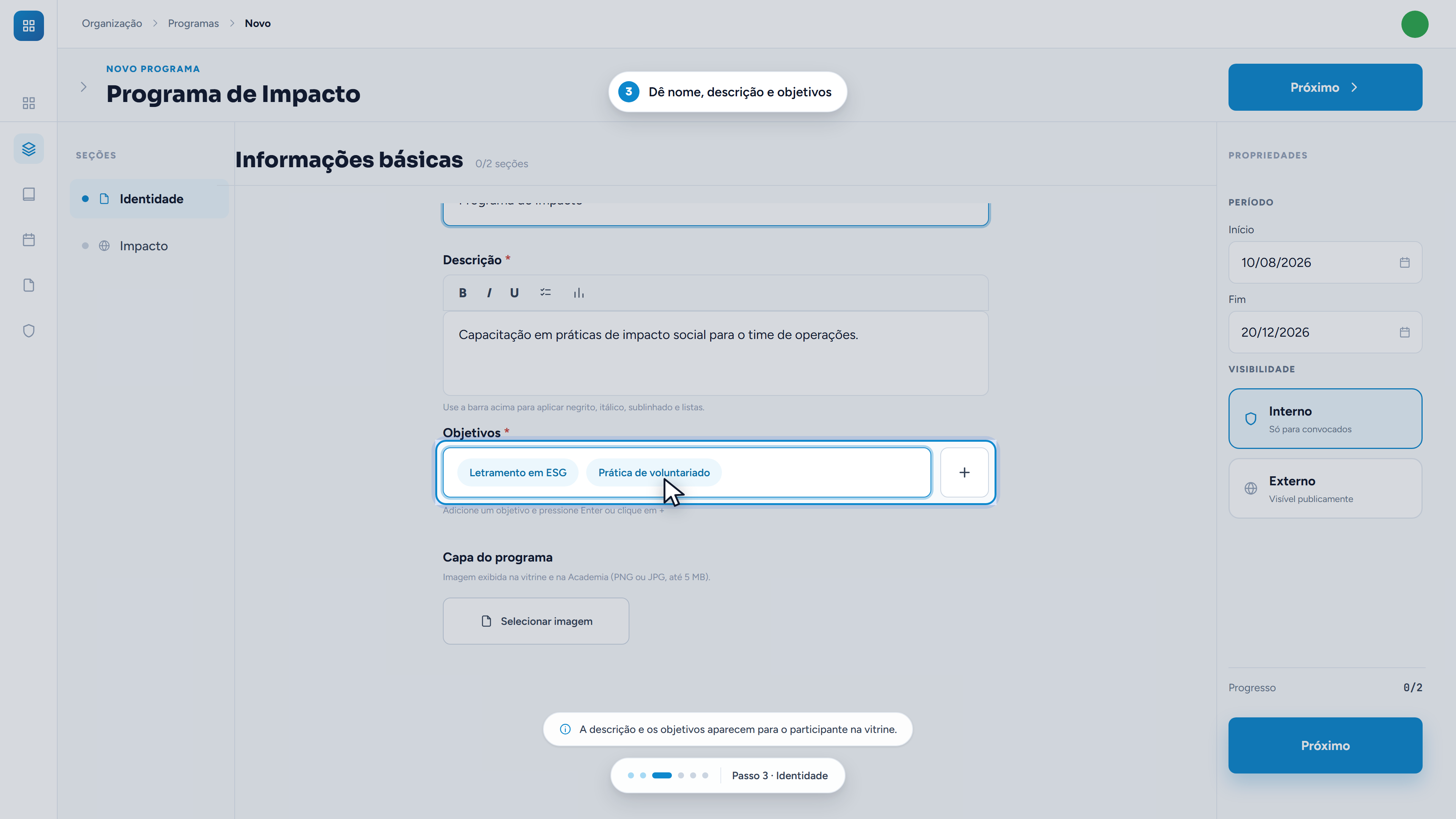Click the top Próximo button with arrow
This screenshot has height=819, width=1456.
[x=1325, y=87]
